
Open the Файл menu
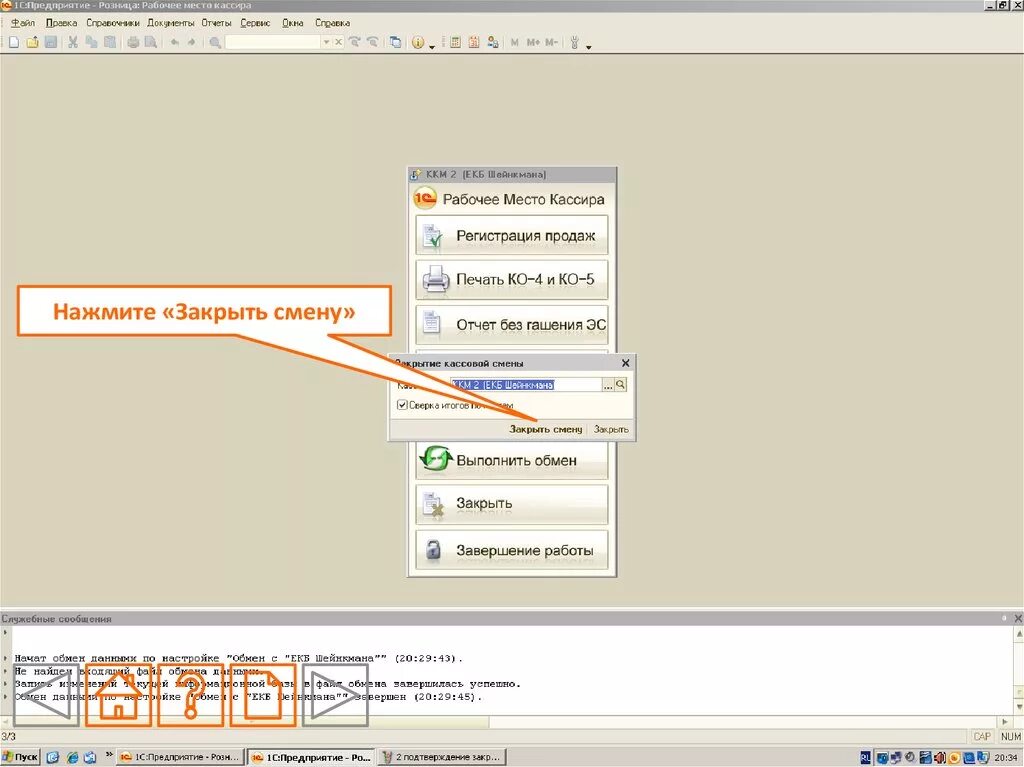click(x=23, y=23)
